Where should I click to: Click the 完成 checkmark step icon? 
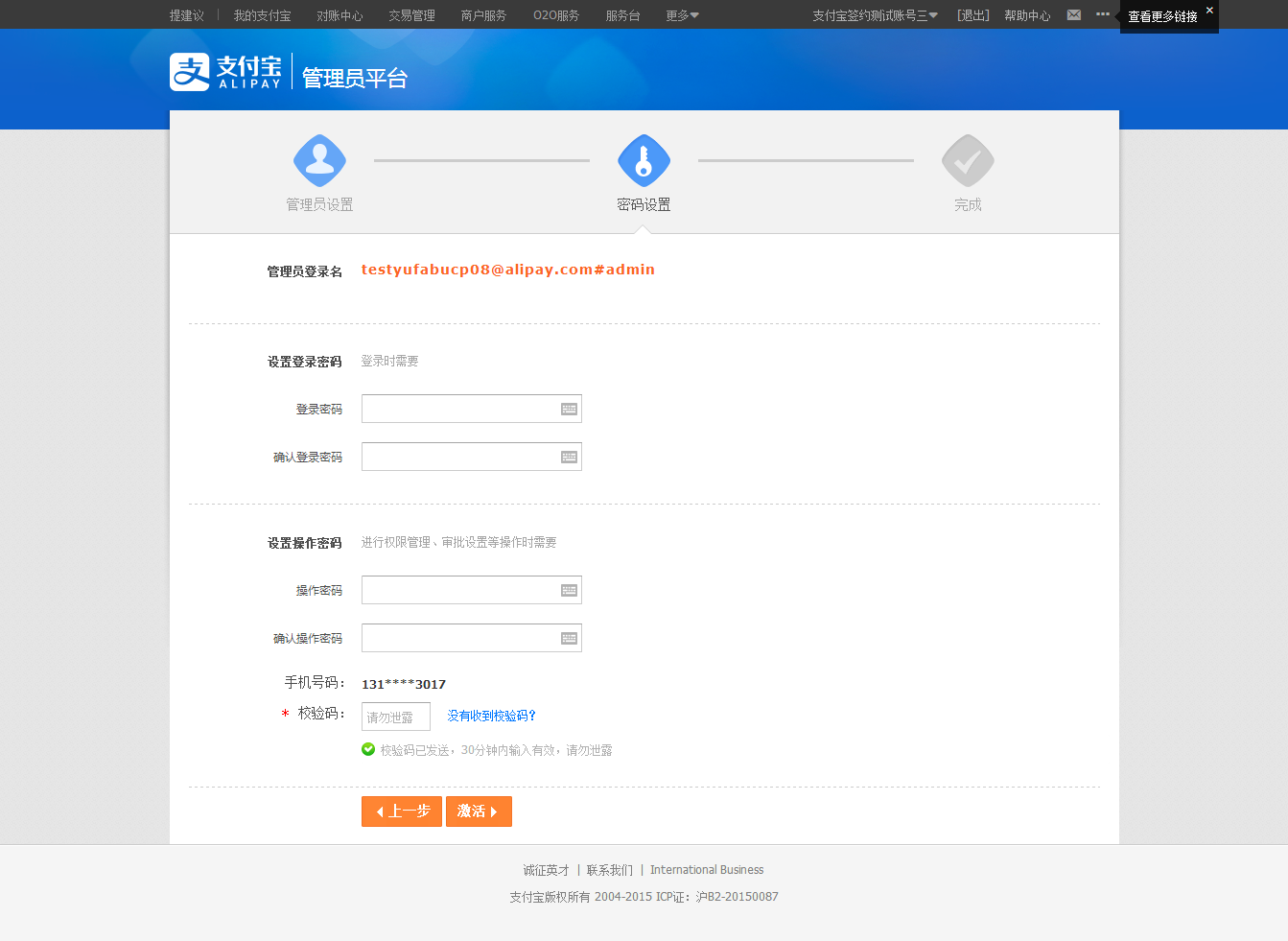pyautogui.click(x=968, y=160)
